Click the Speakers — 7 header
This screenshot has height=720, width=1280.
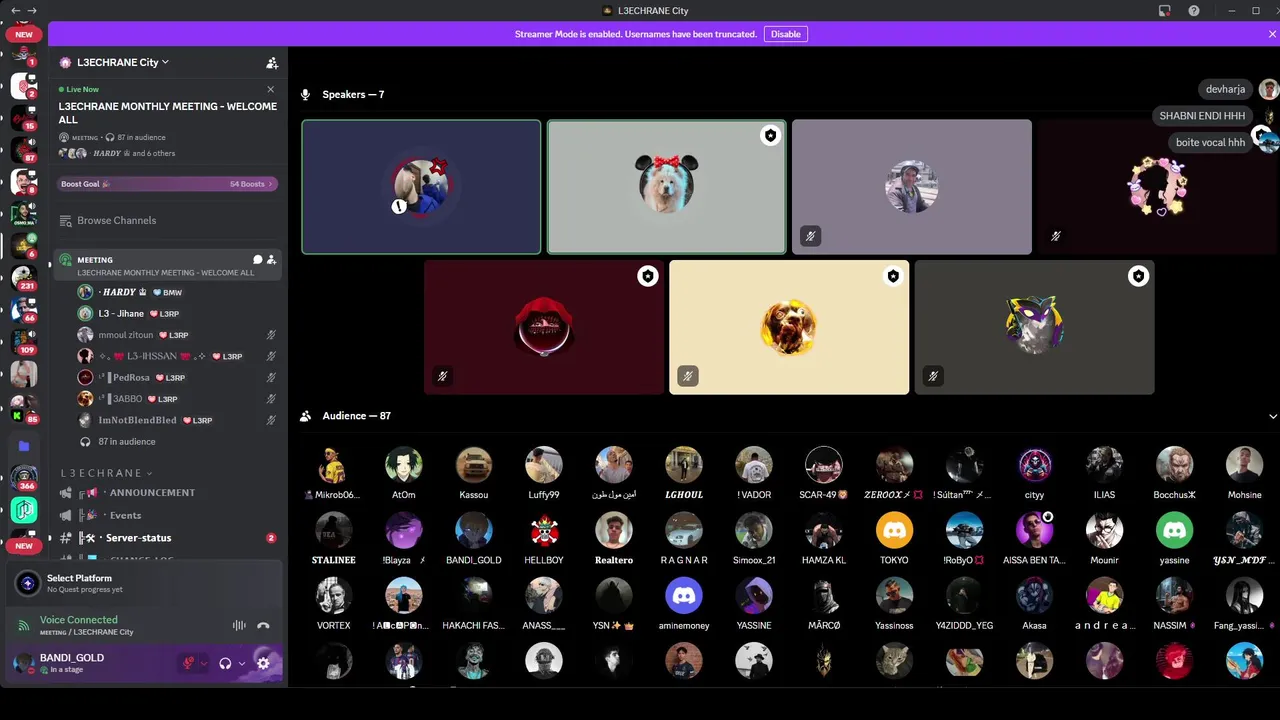[353, 95]
